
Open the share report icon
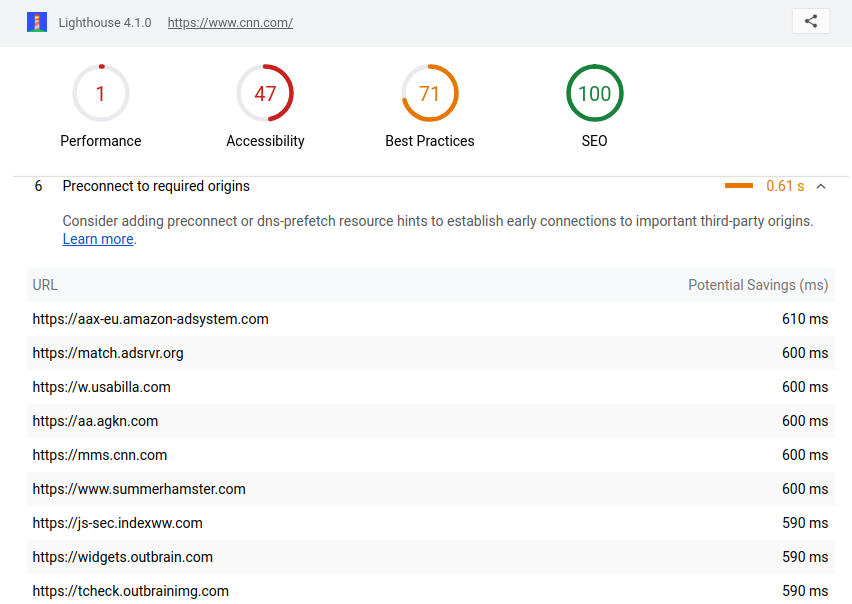click(810, 20)
